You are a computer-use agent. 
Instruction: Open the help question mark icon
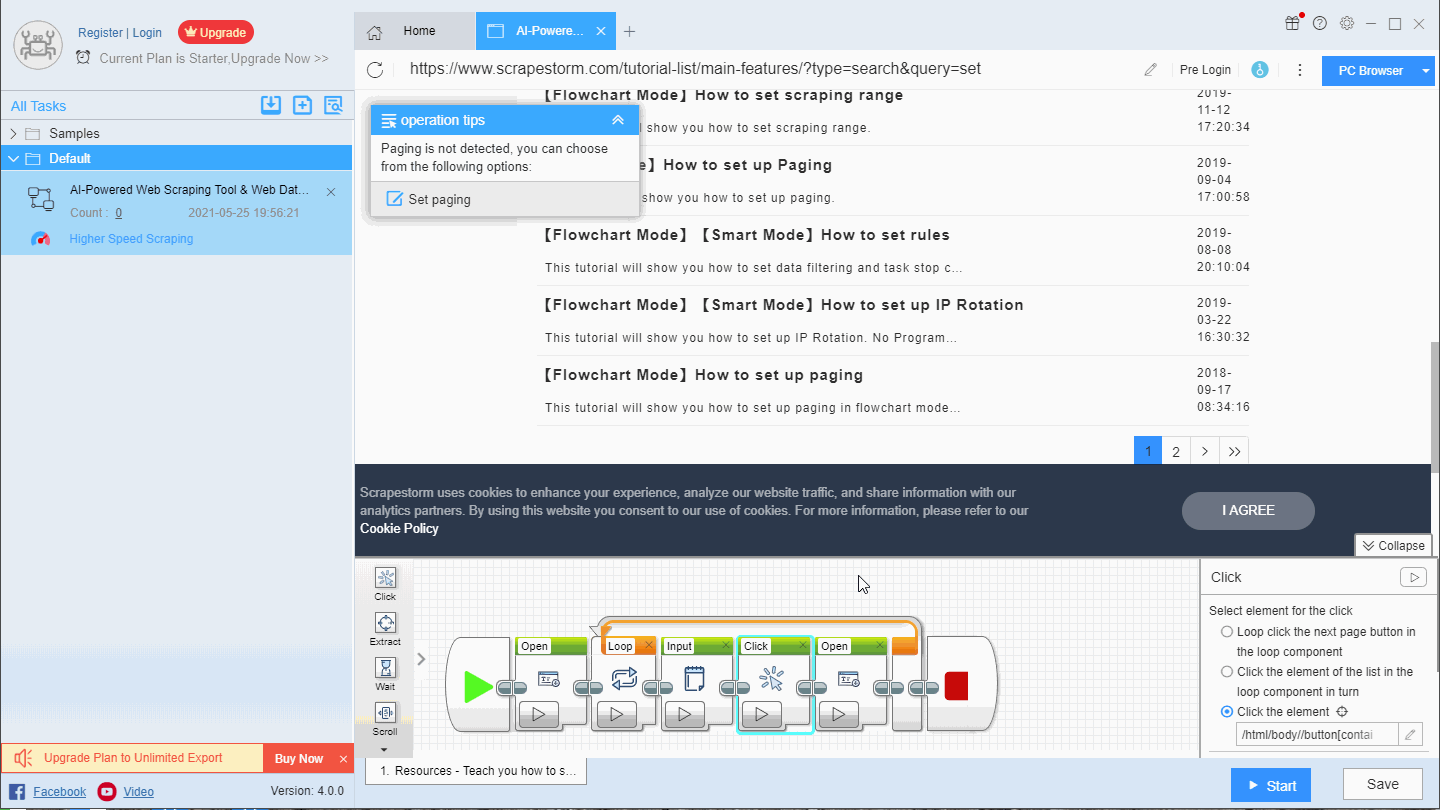click(x=1320, y=23)
